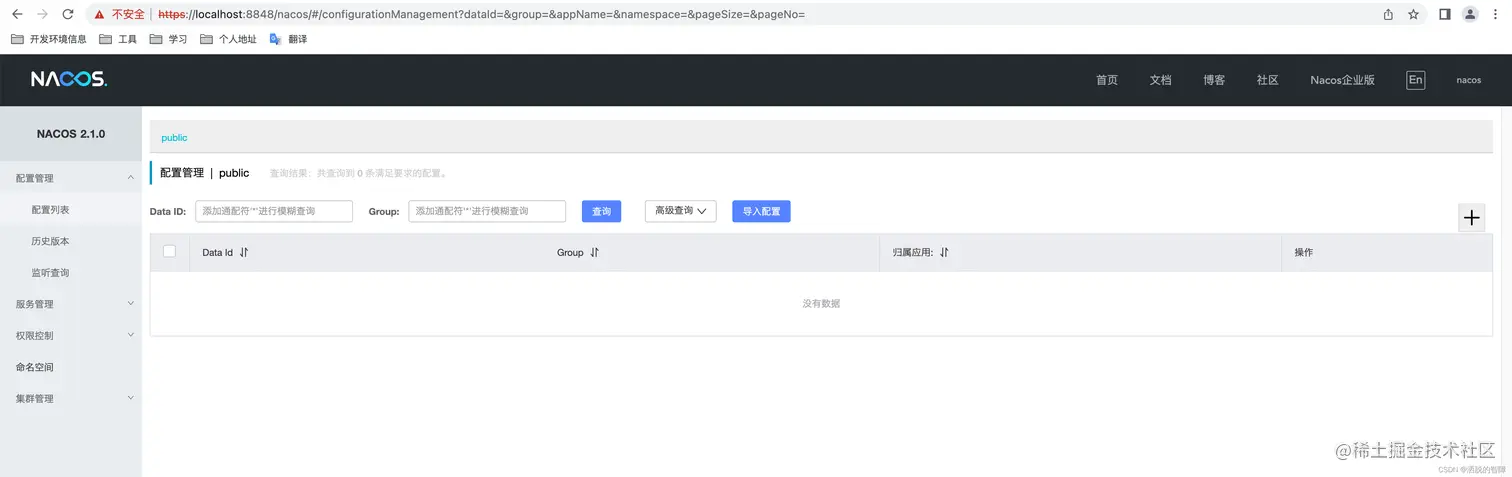Reload the page with refresh icon

coord(68,15)
